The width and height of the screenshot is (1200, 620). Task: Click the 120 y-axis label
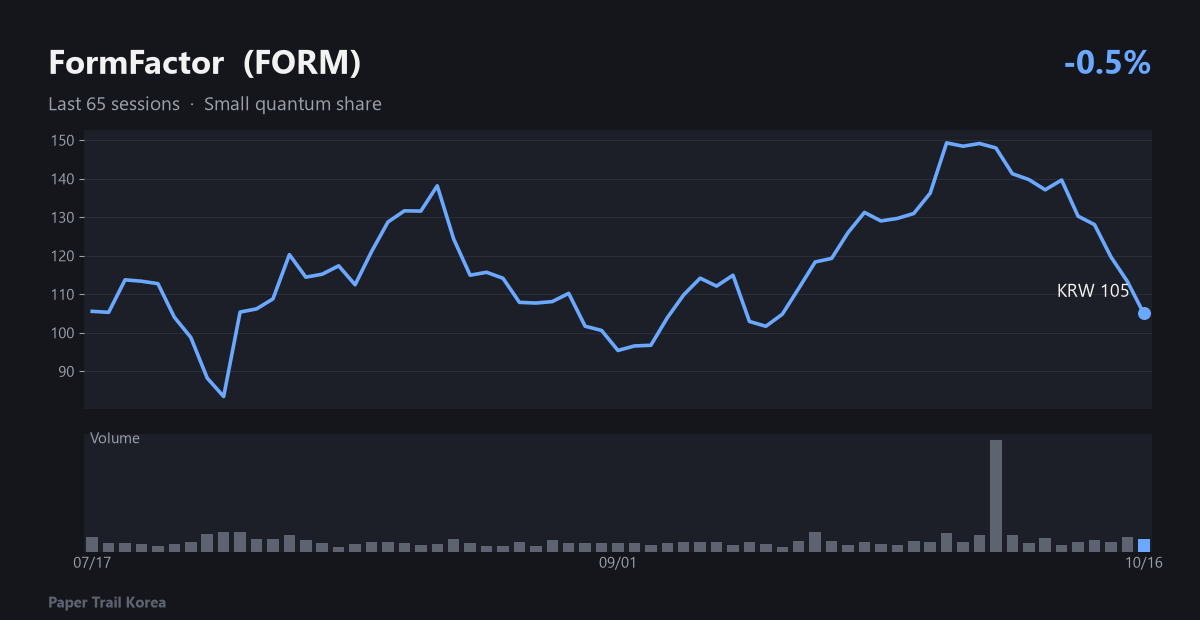click(63, 256)
